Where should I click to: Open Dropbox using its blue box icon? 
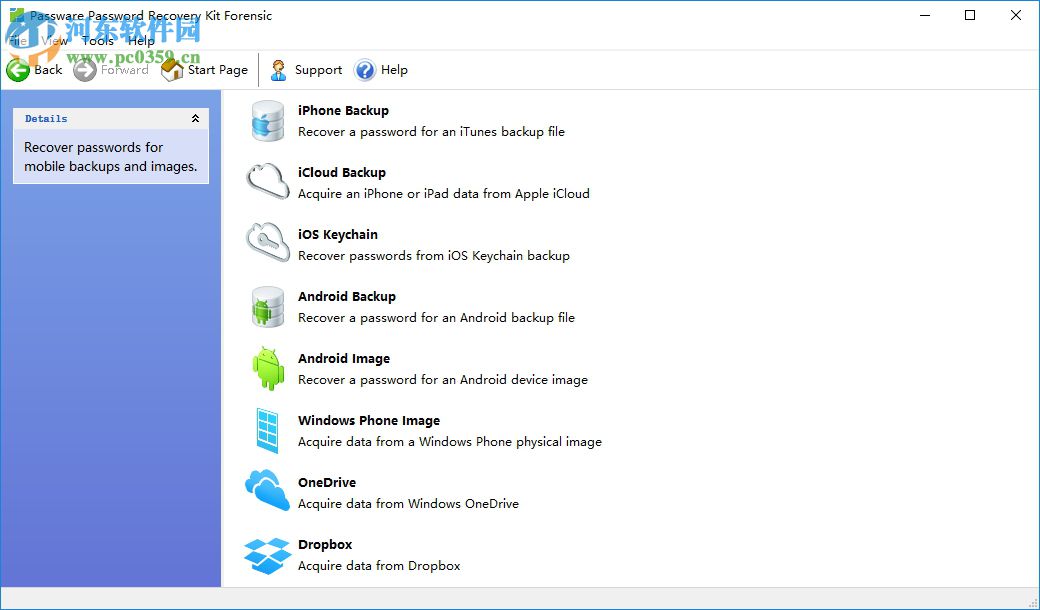[x=266, y=554]
